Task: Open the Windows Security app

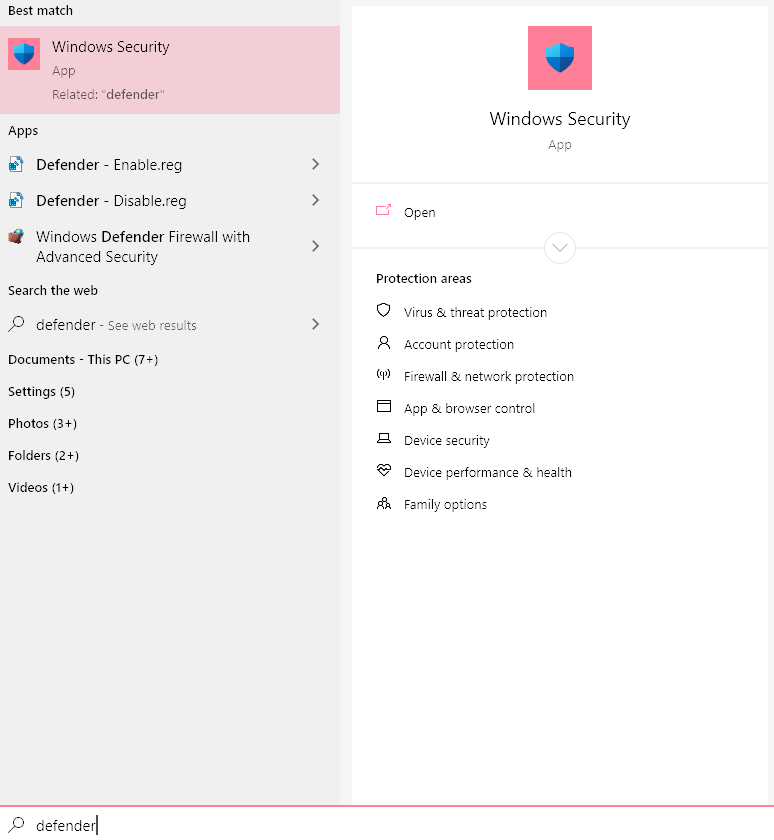Action: 419,213
